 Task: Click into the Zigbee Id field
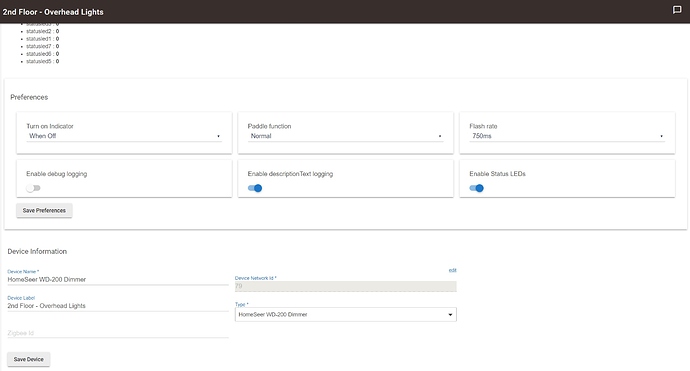[x=118, y=333]
